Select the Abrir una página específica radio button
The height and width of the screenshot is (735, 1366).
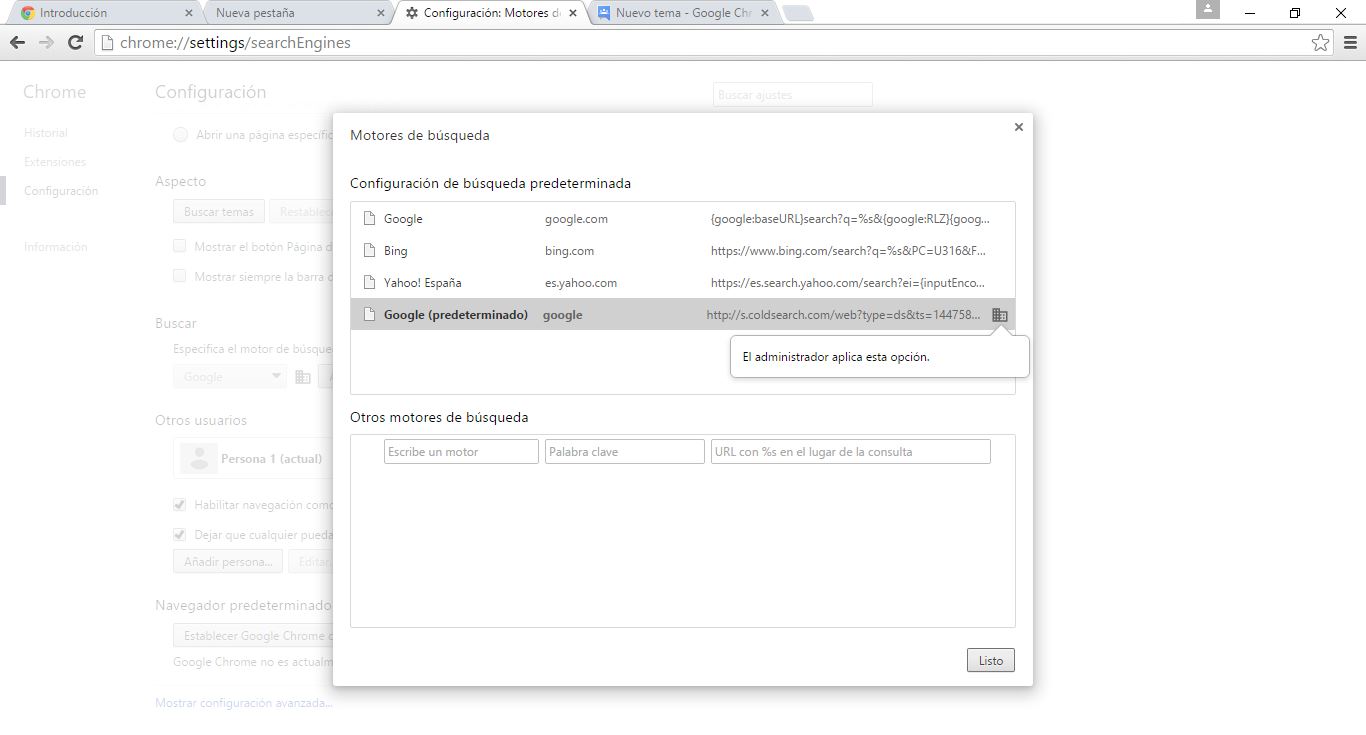[x=180, y=135]
